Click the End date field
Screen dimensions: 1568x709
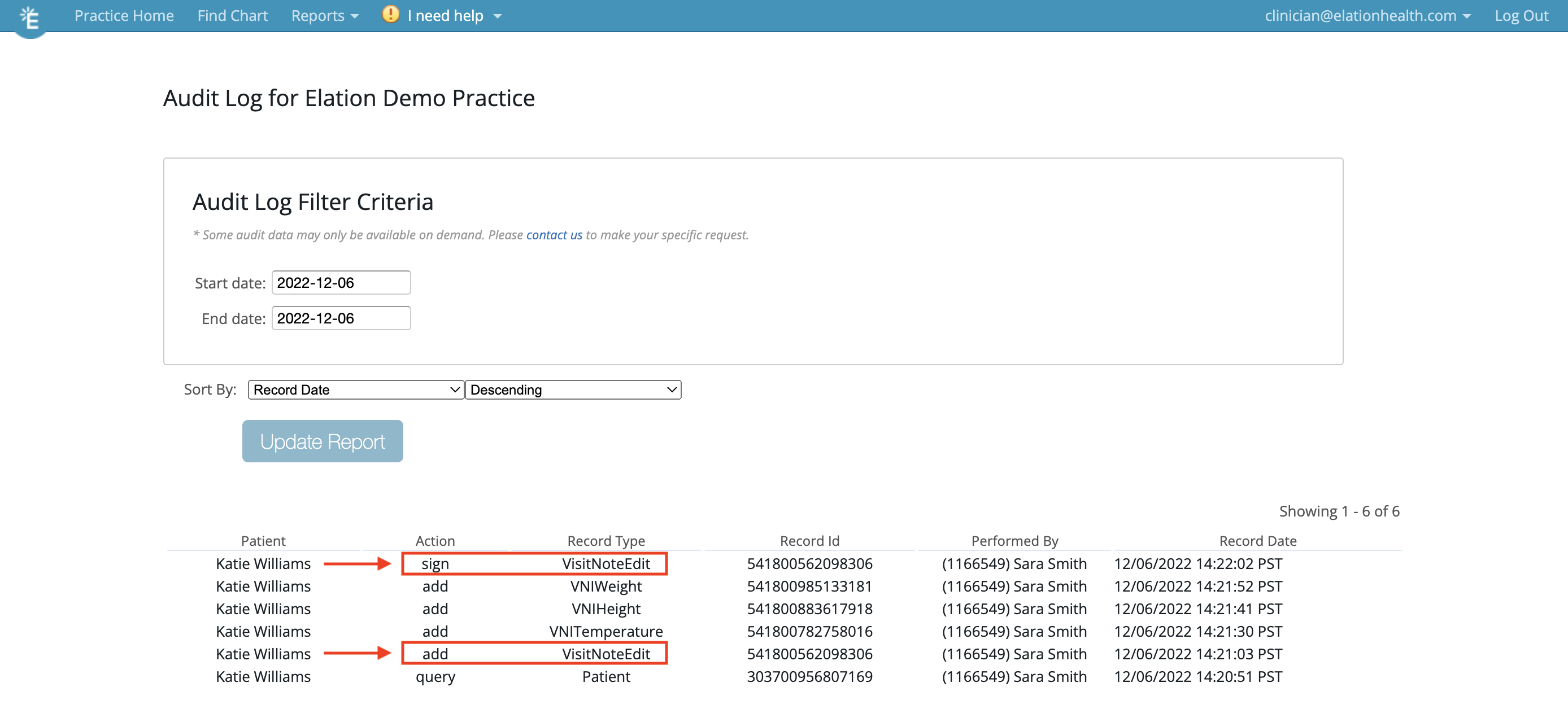click(x=340, y=317)
